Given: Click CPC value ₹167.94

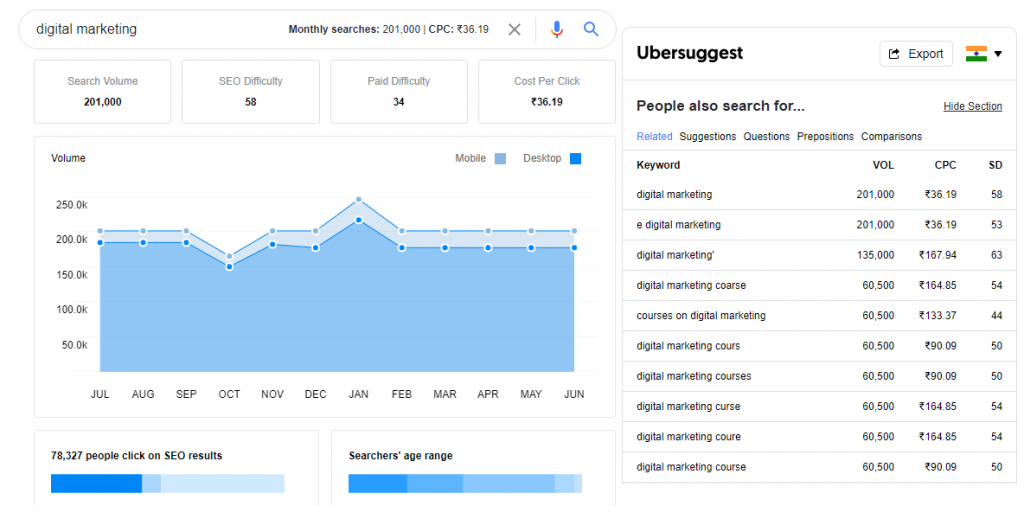Looking at the screenshot, I should coord(938,255).
